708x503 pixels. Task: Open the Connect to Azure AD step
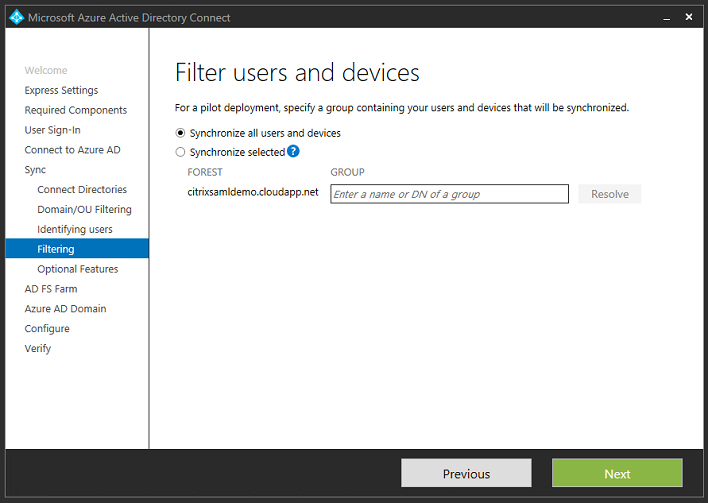[x=72, y=150]
